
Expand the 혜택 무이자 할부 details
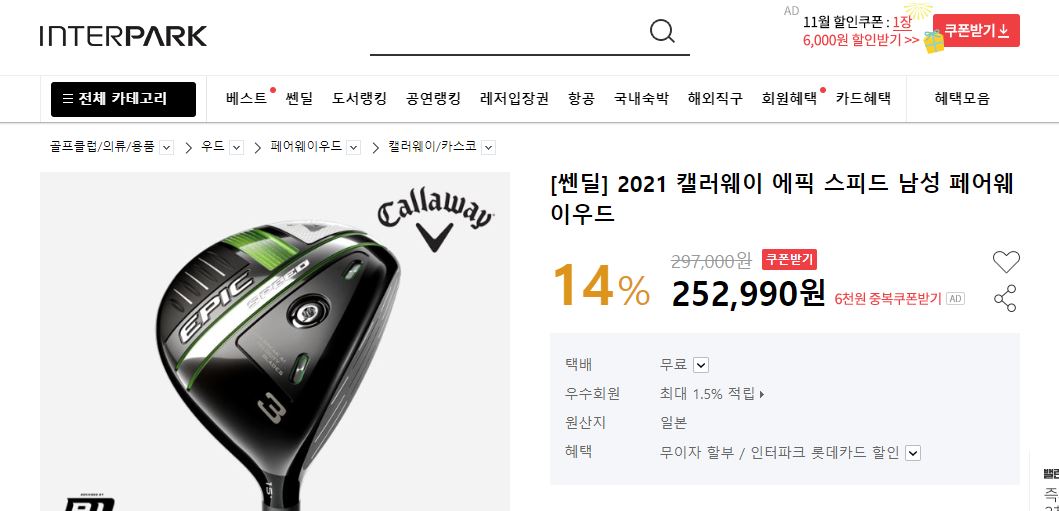click(x=913, y=453)
